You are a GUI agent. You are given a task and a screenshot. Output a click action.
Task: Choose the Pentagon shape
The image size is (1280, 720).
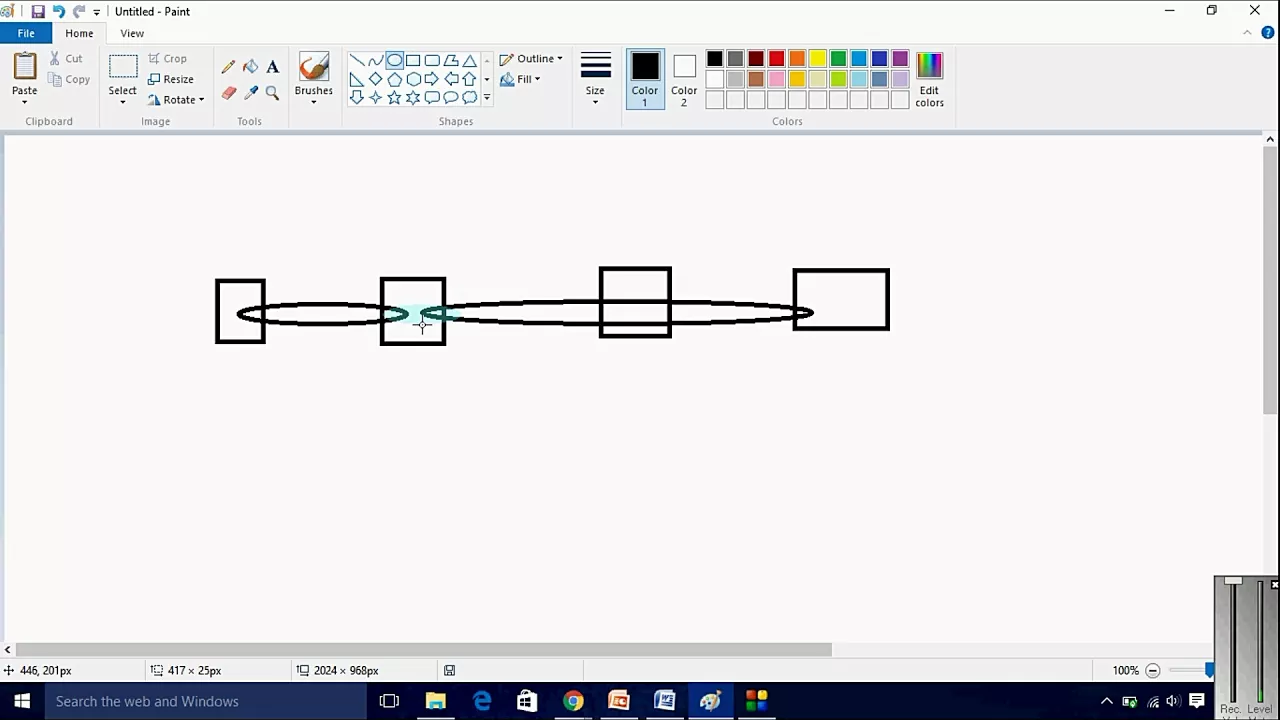tap(394, 79)
